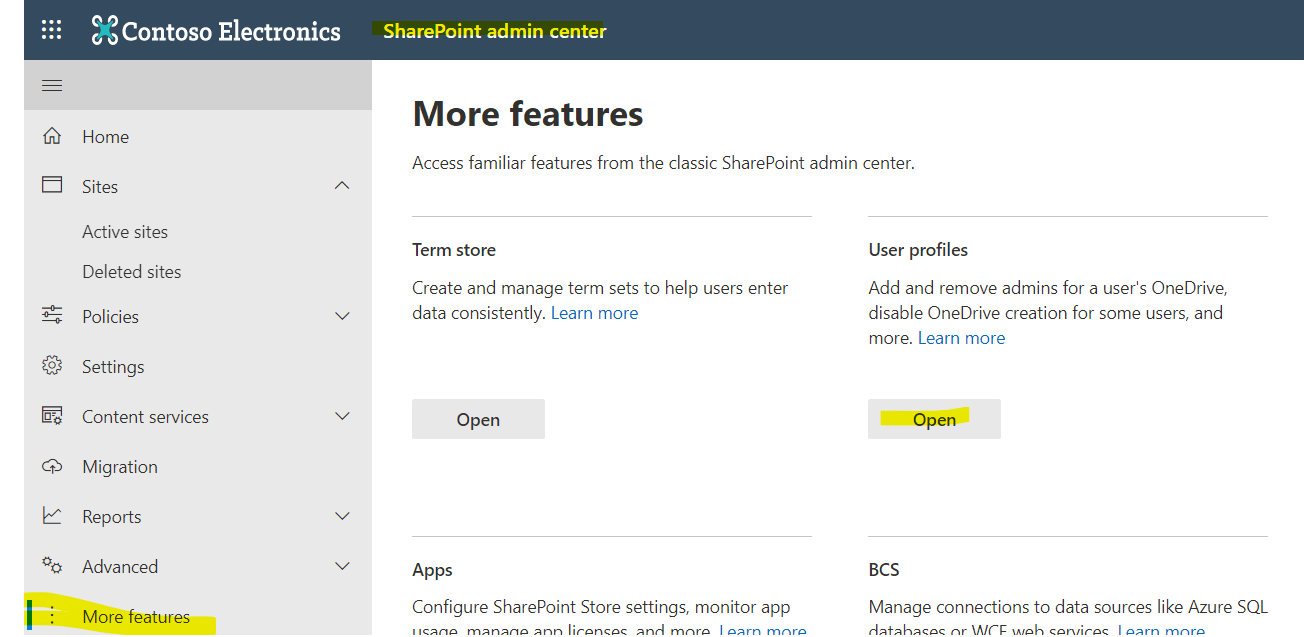Click the Term store section title
1304x637 pixels.
[x=454, y=250]
